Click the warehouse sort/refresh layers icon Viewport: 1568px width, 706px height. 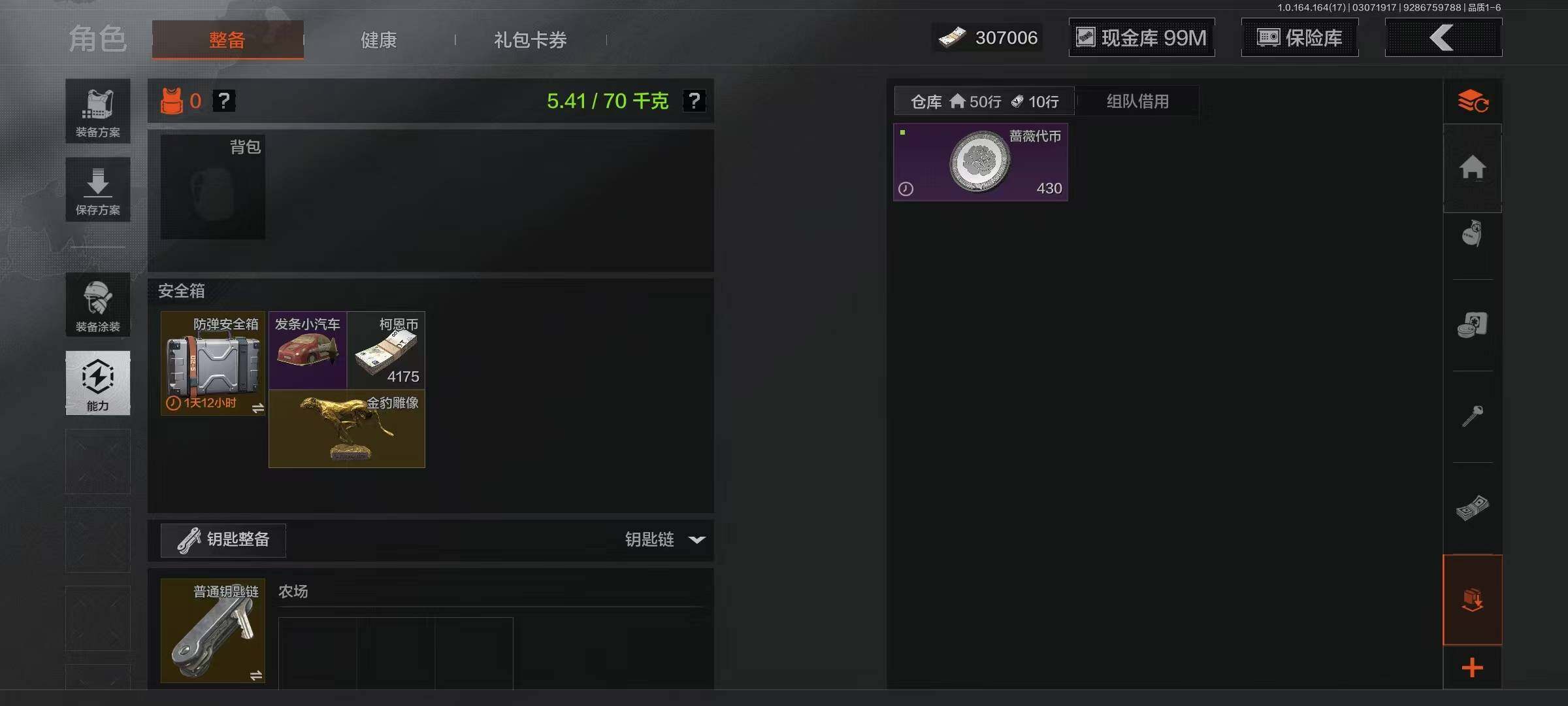pyautogui.click(x=1473, y=101)
